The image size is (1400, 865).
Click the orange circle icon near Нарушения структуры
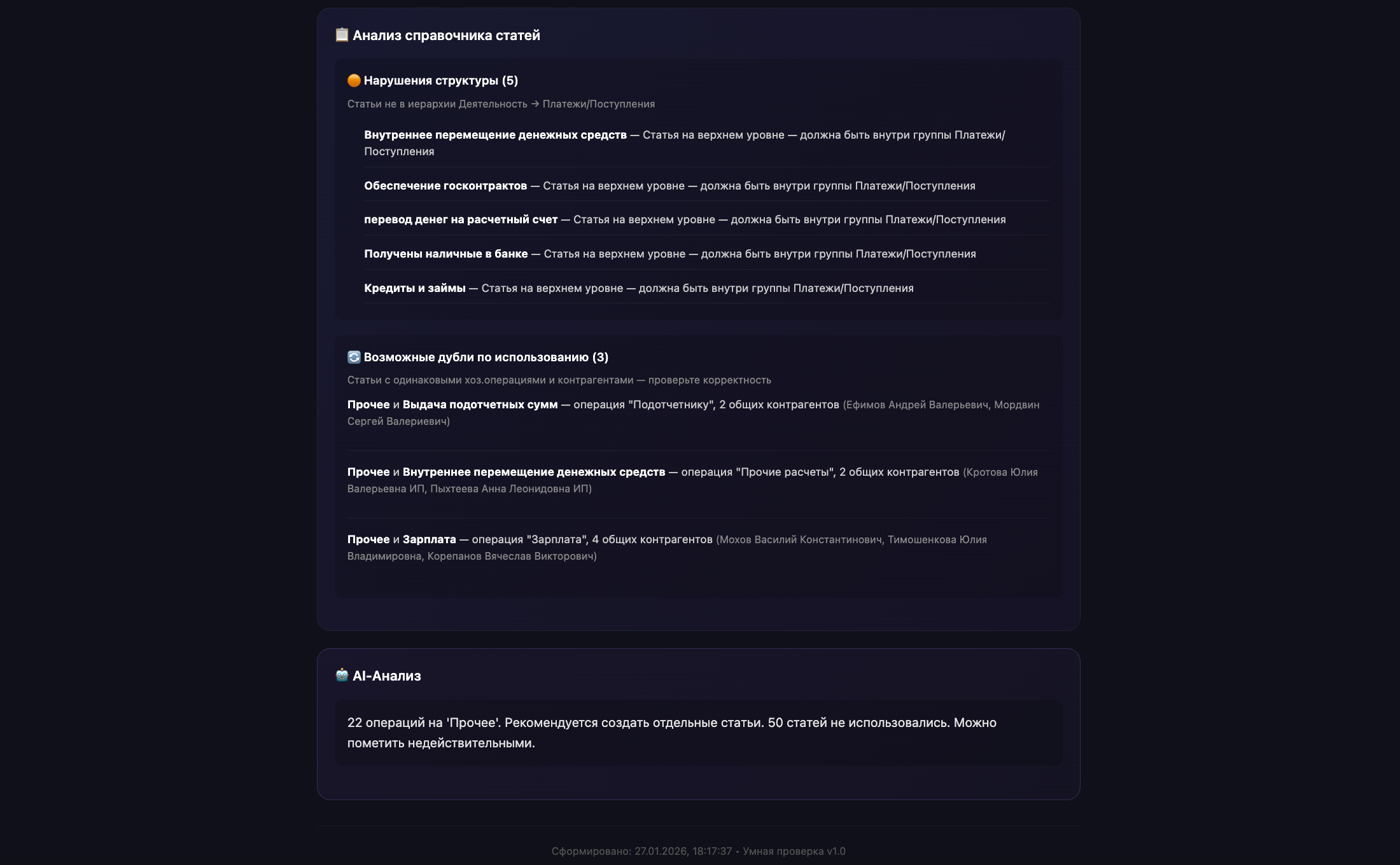click(x=354, y=81)
